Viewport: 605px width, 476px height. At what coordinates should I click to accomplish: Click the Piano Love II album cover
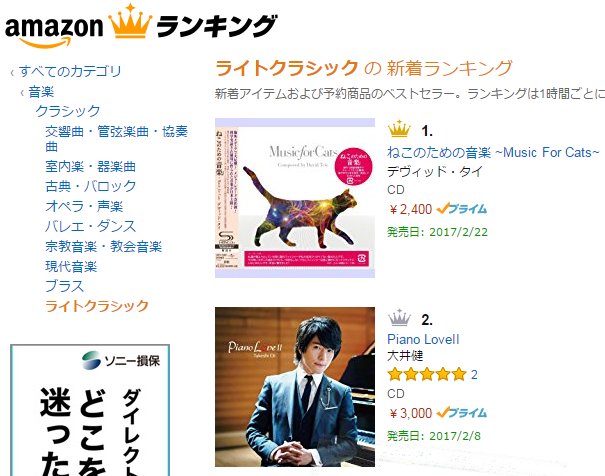pos(295,387)
